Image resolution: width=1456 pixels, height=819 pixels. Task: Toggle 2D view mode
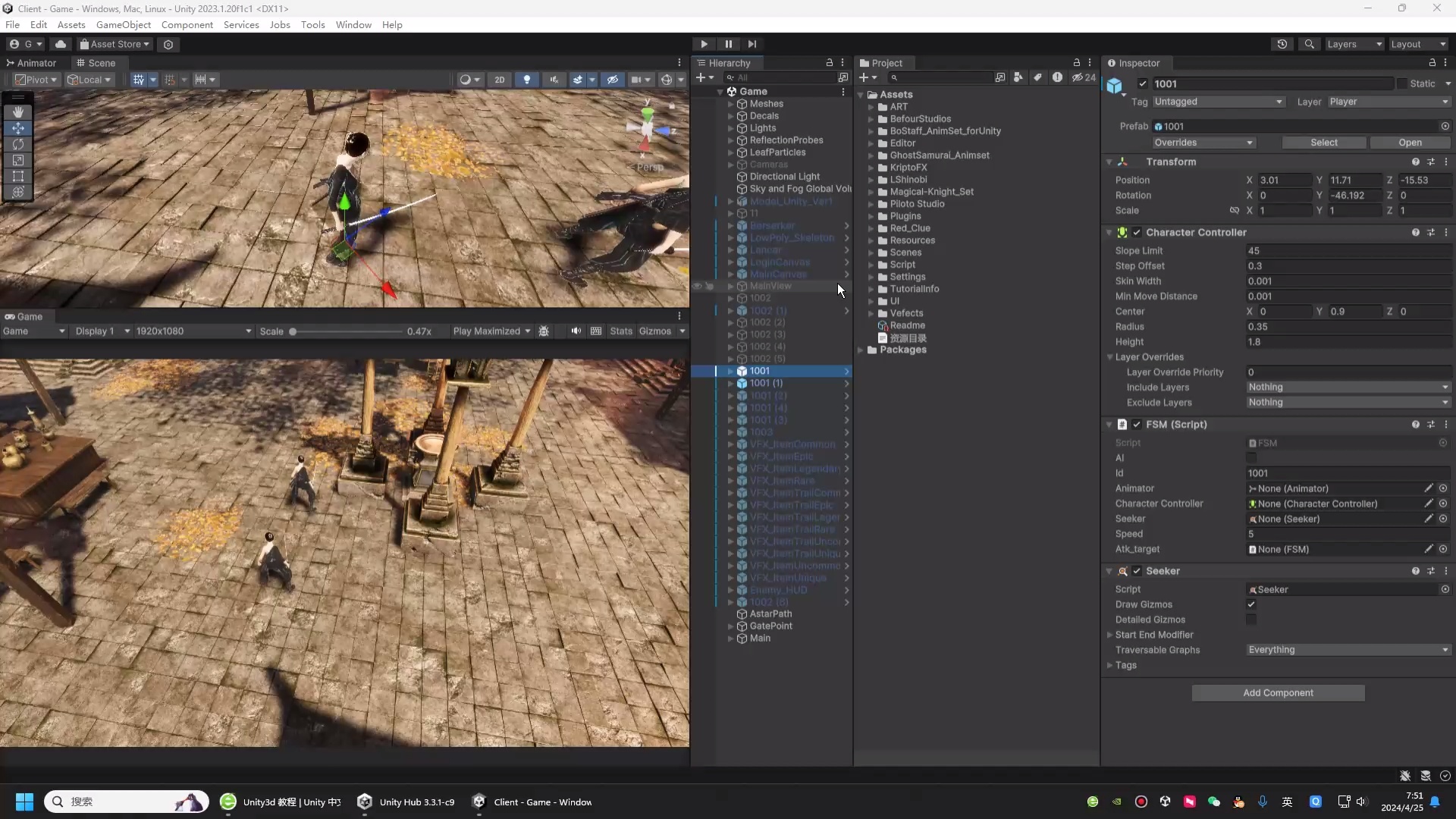(x=500, y=80)
